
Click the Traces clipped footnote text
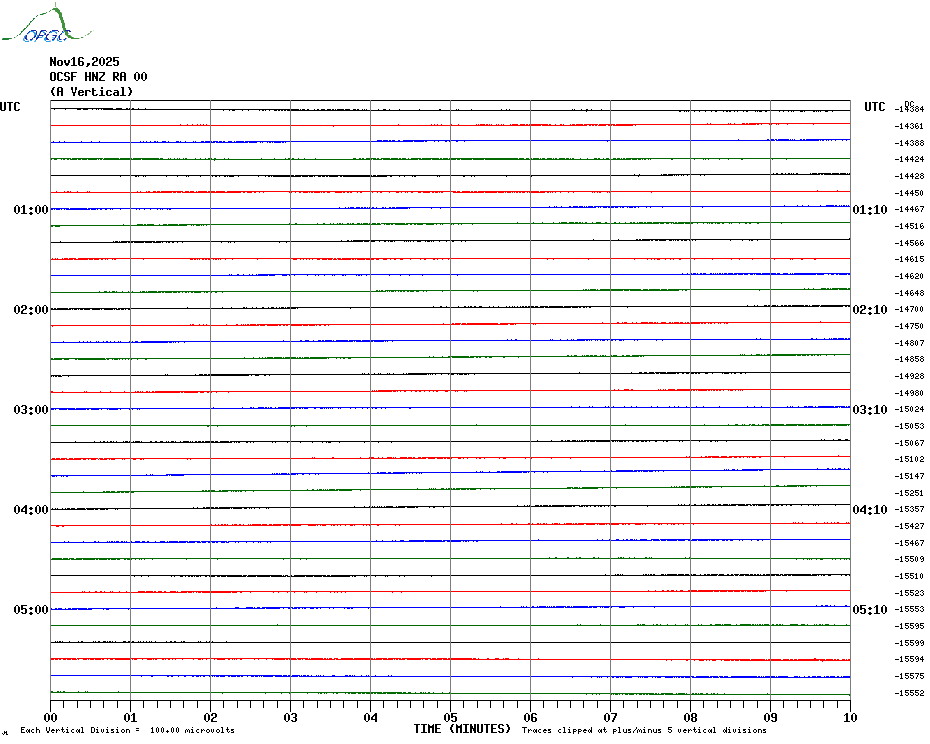(x=644, y=730)
